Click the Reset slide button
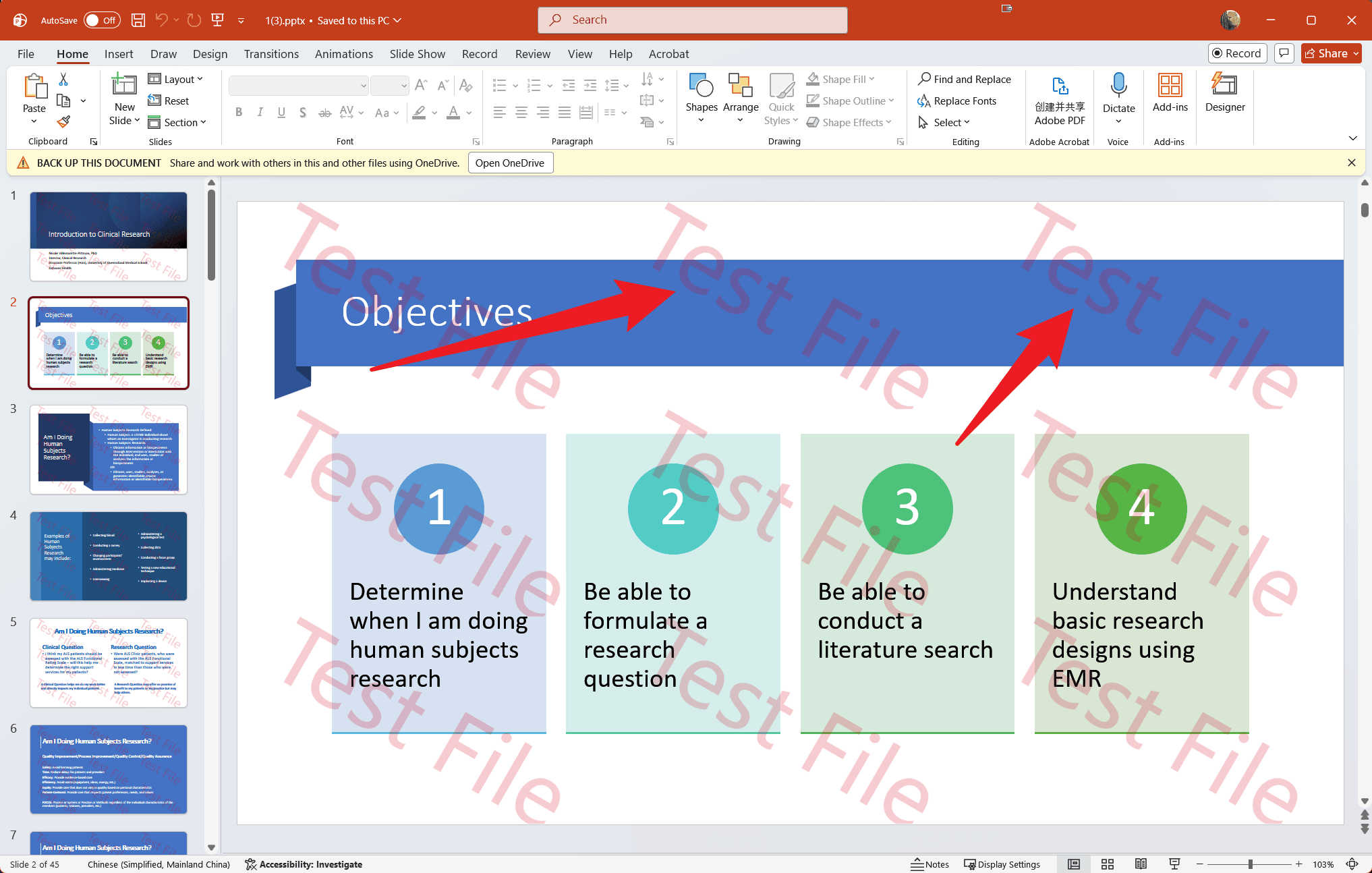Screen dimensions: 1372x873 click(x=169, y=101)
